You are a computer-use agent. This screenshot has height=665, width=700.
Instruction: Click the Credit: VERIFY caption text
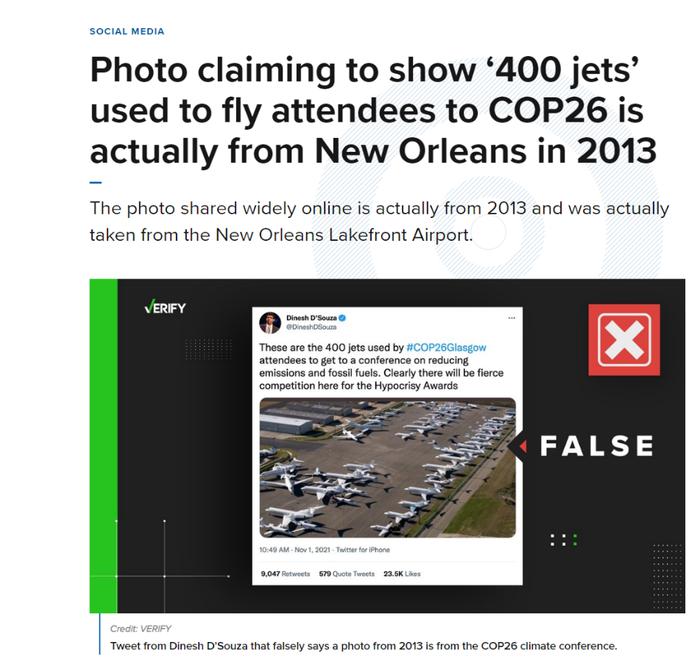[140, 628]
